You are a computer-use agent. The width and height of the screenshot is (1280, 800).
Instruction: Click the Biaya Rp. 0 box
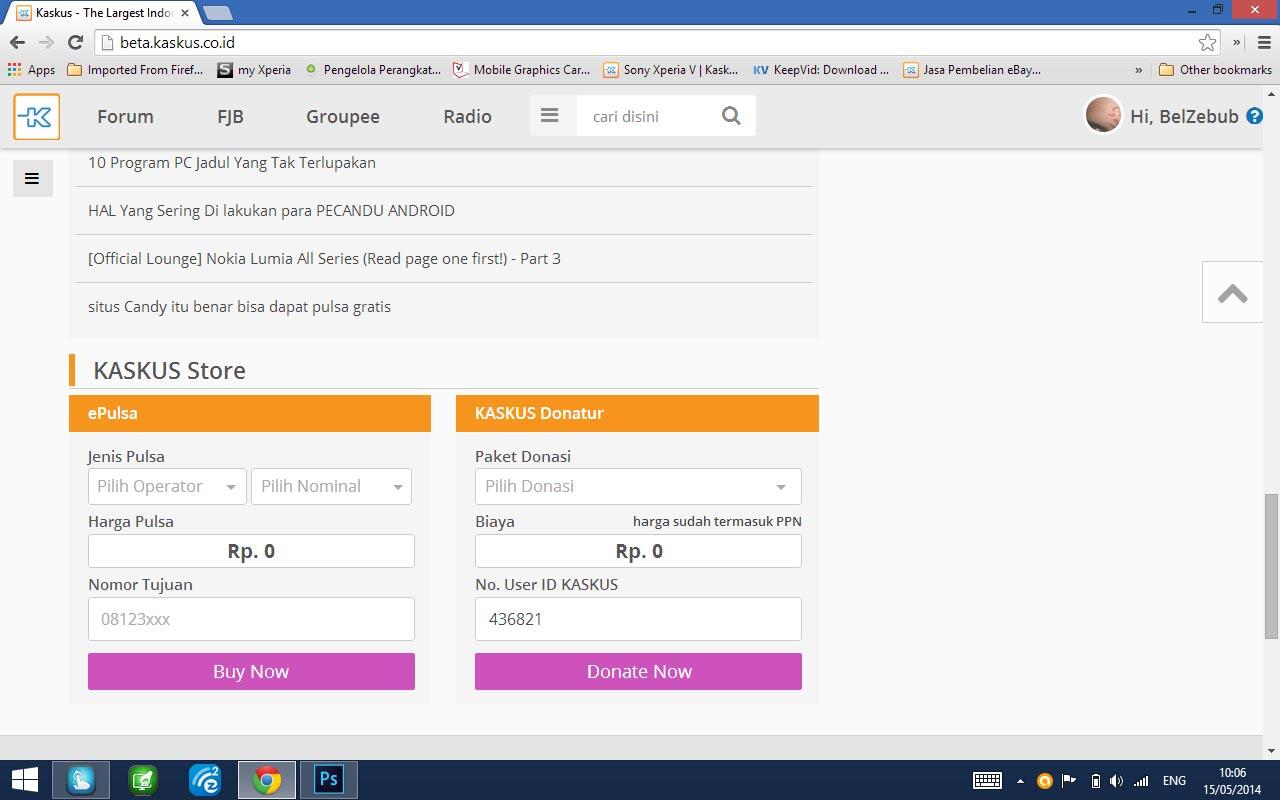point(638,551)
